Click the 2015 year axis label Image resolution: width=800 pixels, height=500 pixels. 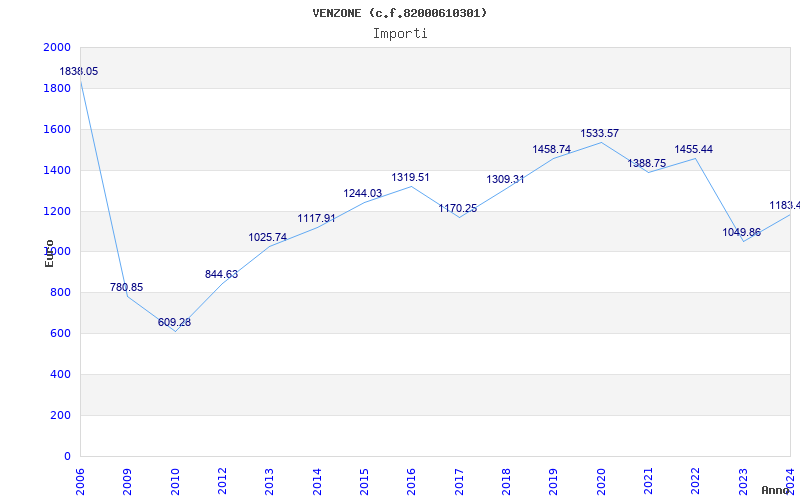(x=364, y=481)
